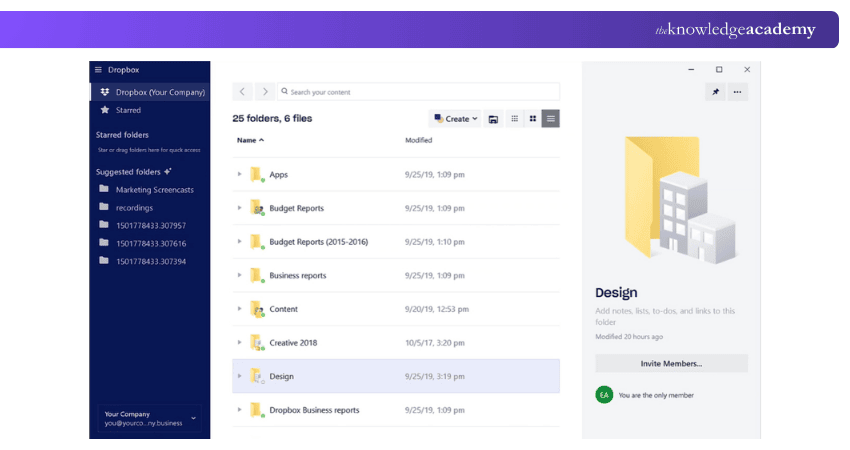Open Starred in the sidebar
This screenshot has height=450, width=850.
(x=128, y=110)
